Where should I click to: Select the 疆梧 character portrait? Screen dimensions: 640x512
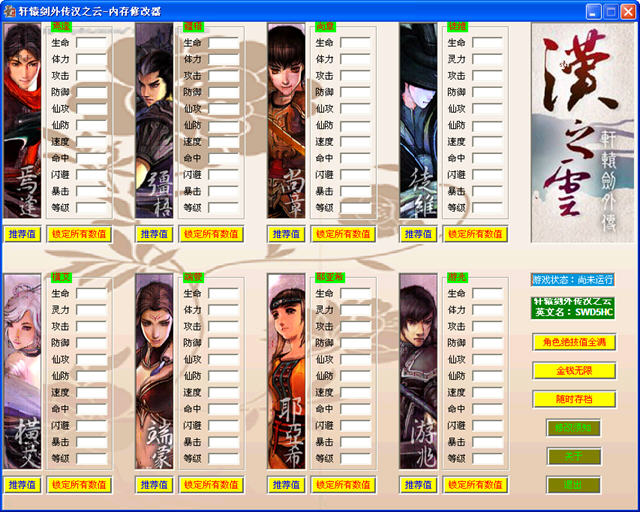tap(154, 121)
